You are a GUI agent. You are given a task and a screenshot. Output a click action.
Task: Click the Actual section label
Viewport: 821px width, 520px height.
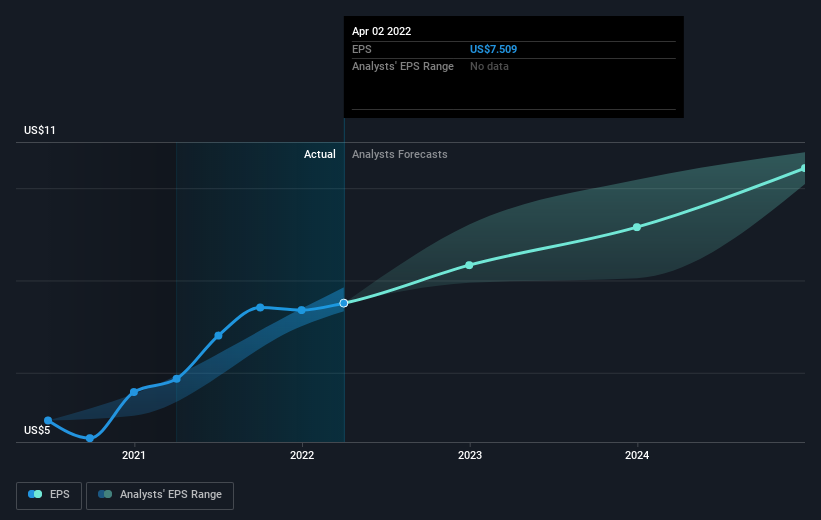(319, 154)
